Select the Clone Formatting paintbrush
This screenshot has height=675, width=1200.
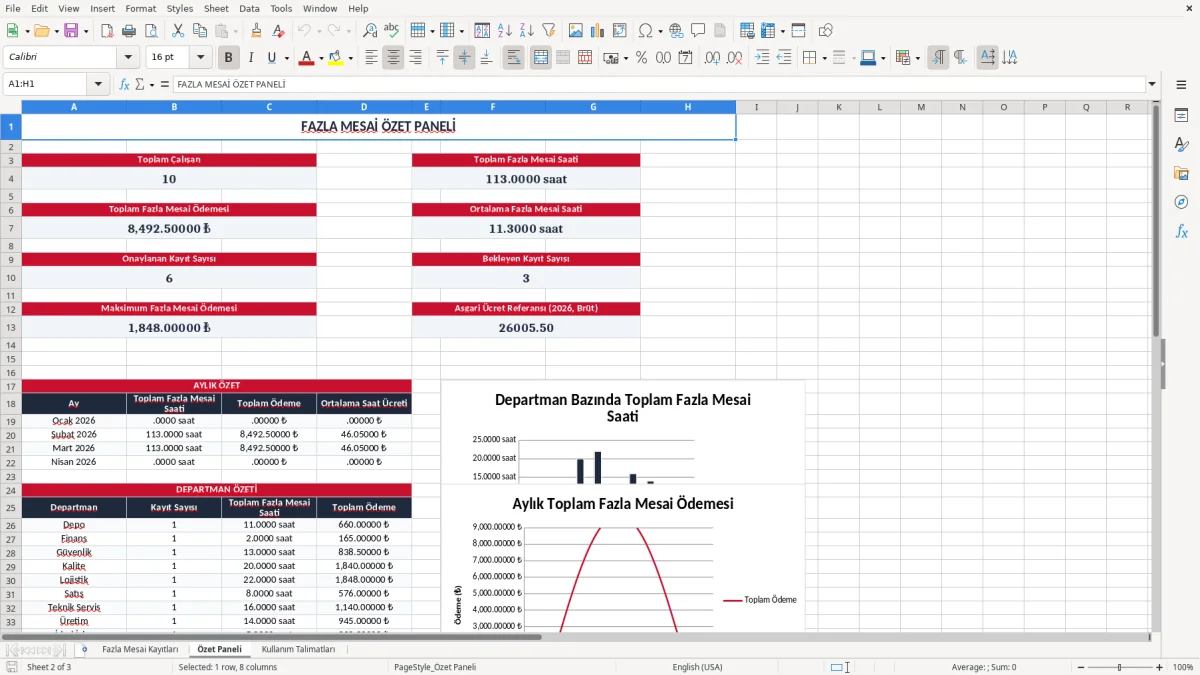[256, 31]
